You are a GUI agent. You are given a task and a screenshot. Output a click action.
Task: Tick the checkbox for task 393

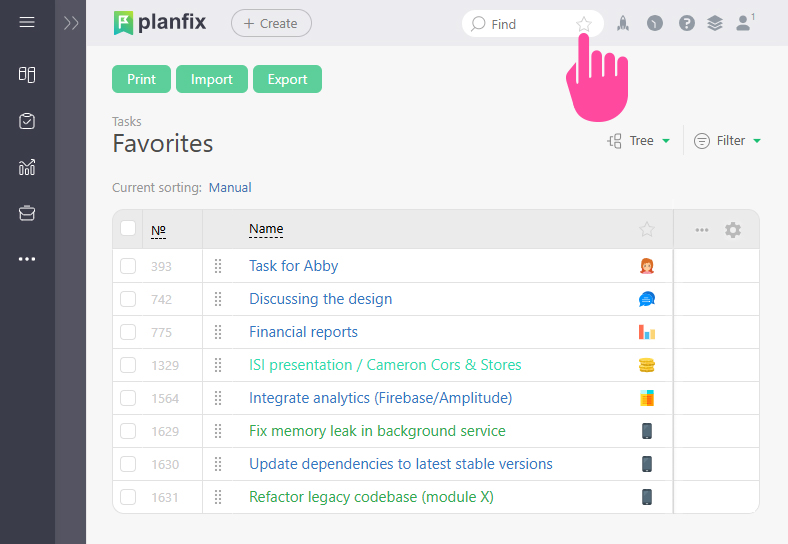(128, 266)
